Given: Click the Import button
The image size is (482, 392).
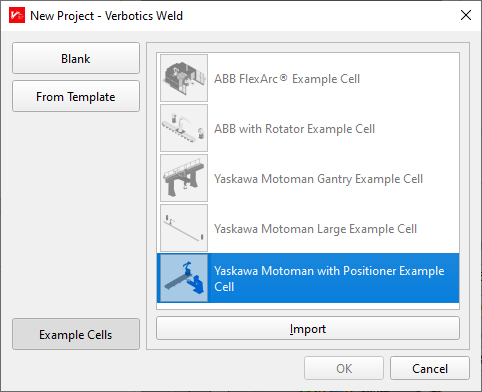Looking at the screenshot, I should [x=308, y=329].
